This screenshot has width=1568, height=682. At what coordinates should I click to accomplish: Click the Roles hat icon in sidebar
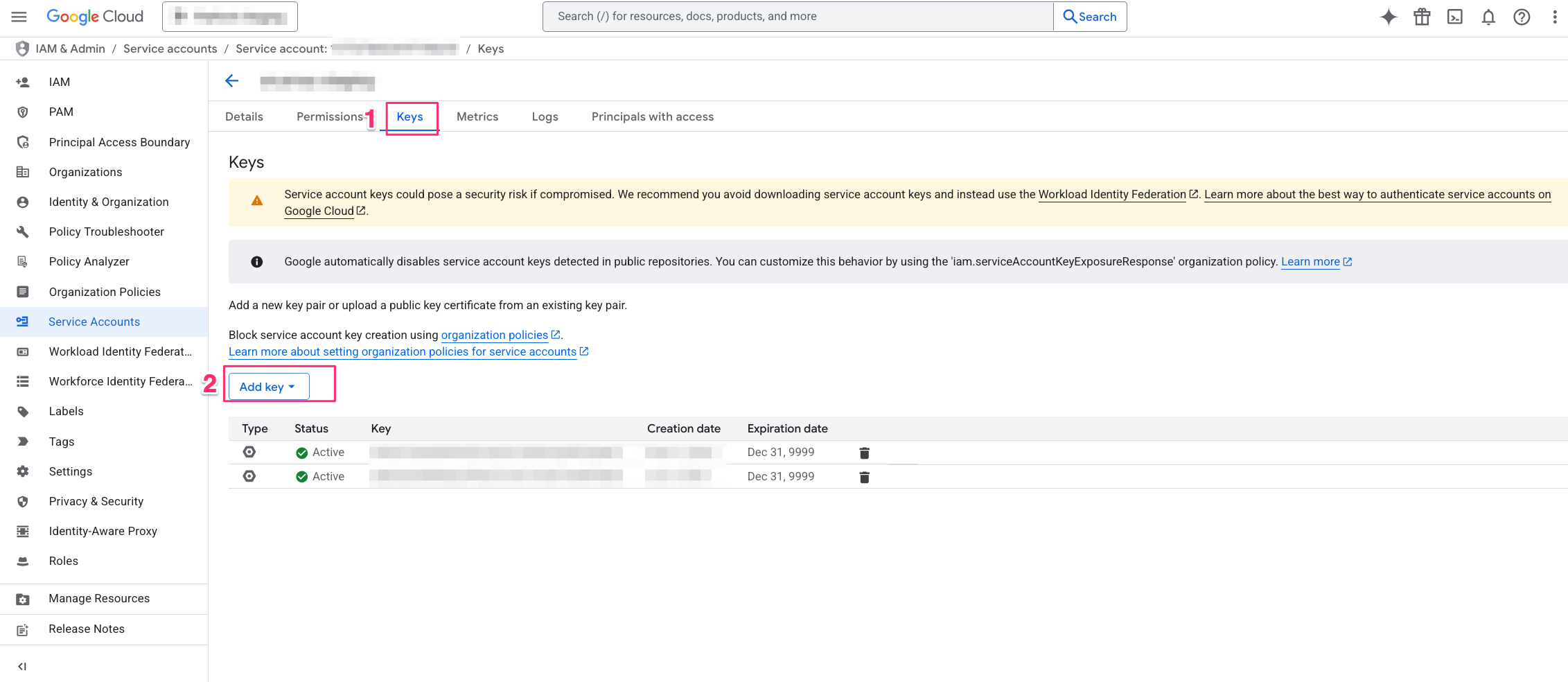tap(23, 561)
